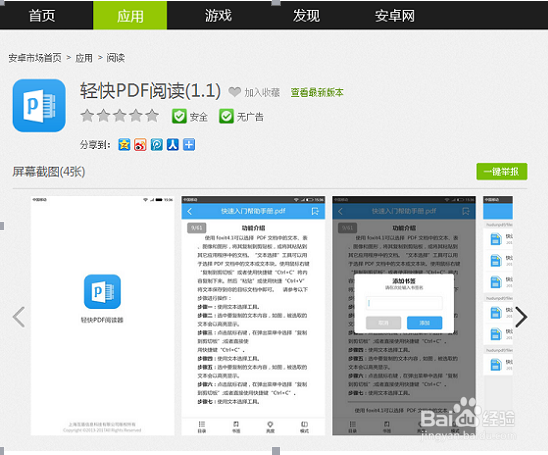Click the fifth rating star
Screen dimensions: 548x455
[x=152, y=116]
